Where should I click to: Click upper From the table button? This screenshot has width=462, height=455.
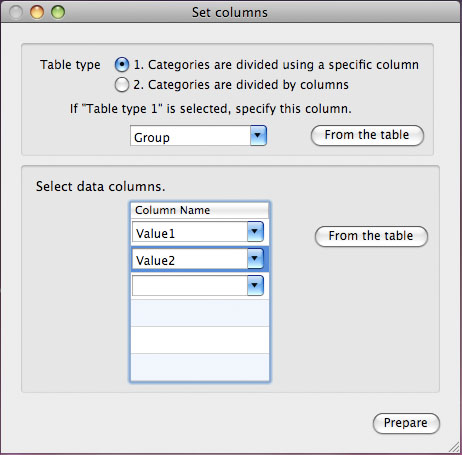click(367, 135)
